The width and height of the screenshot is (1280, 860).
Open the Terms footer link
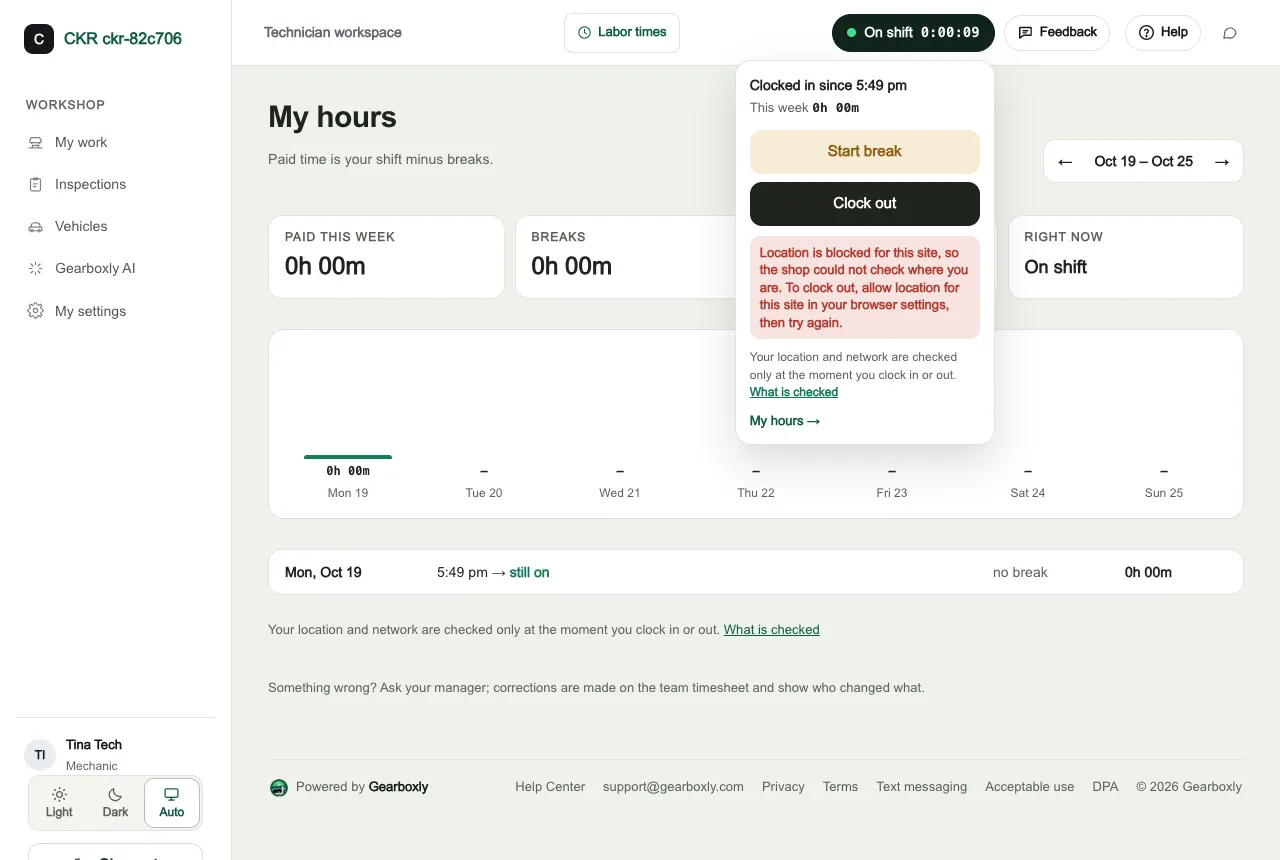840,787
